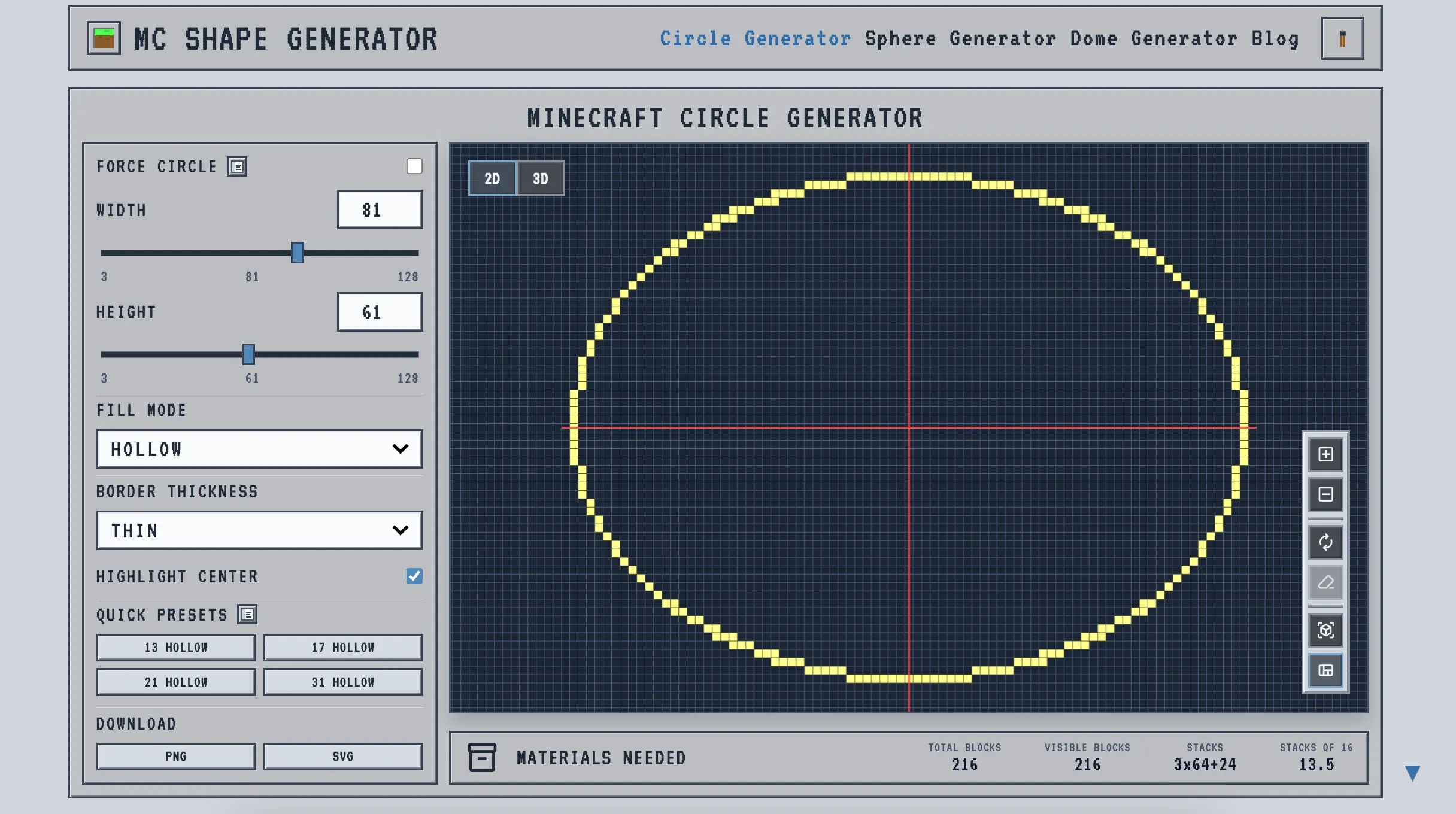
Task: Click the Stacks of 16 value 13.5
Action: tap(1317, 765)
